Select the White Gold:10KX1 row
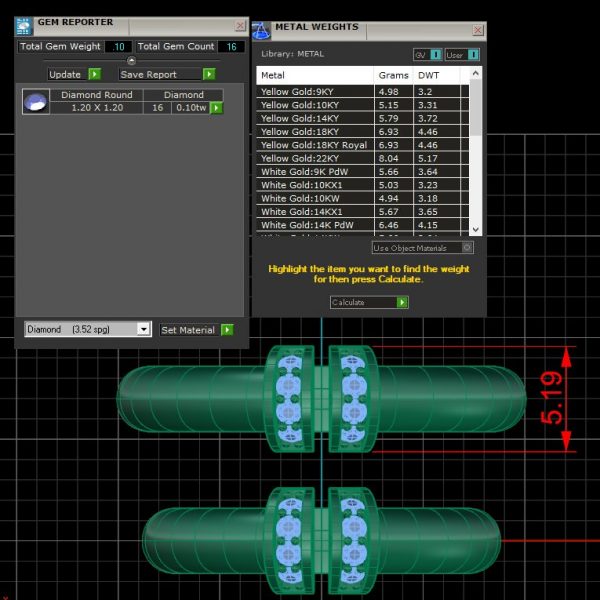The image size is (600, 600). [x=362, y=185]
